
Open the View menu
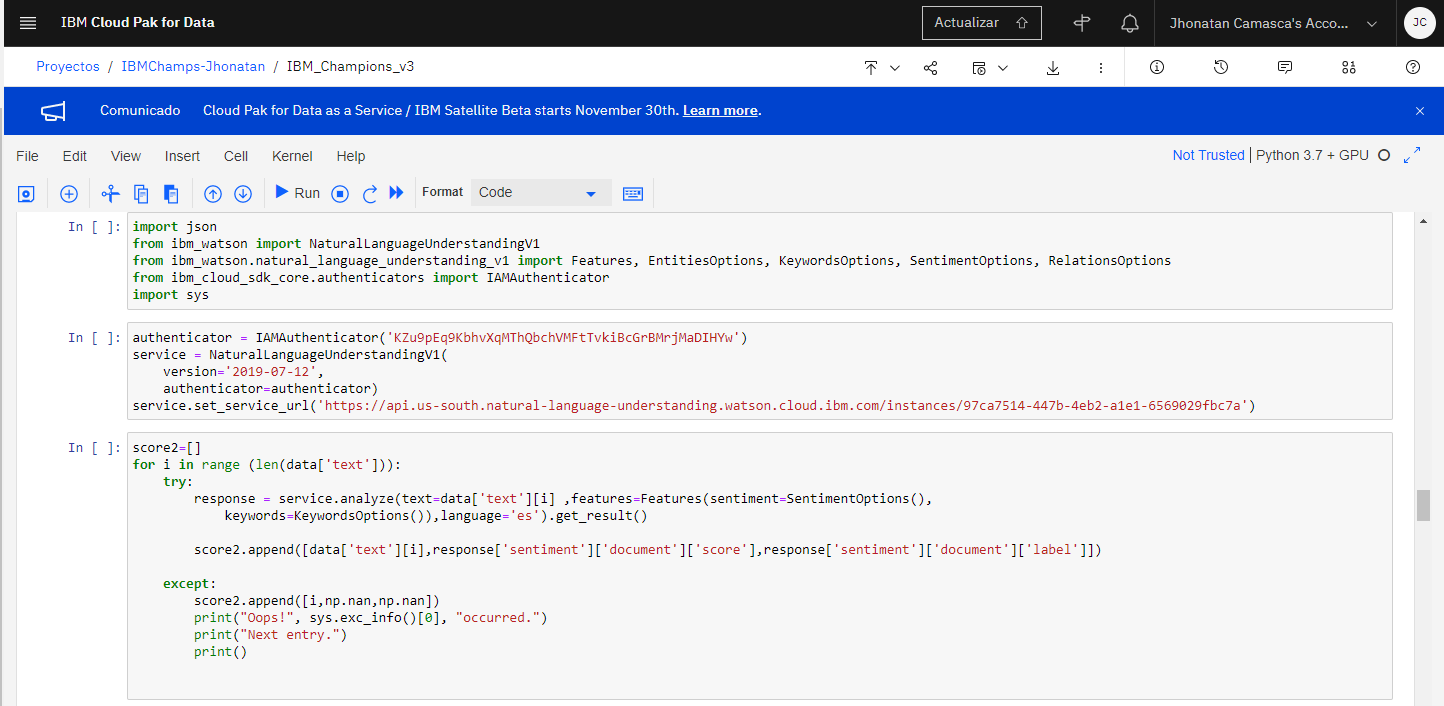pos(126,156)
